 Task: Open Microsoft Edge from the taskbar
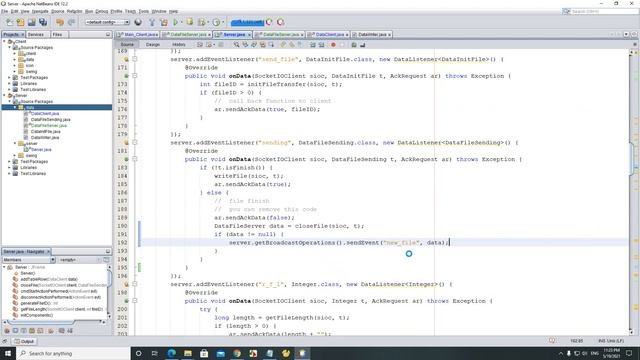click(x=171, y=353)
